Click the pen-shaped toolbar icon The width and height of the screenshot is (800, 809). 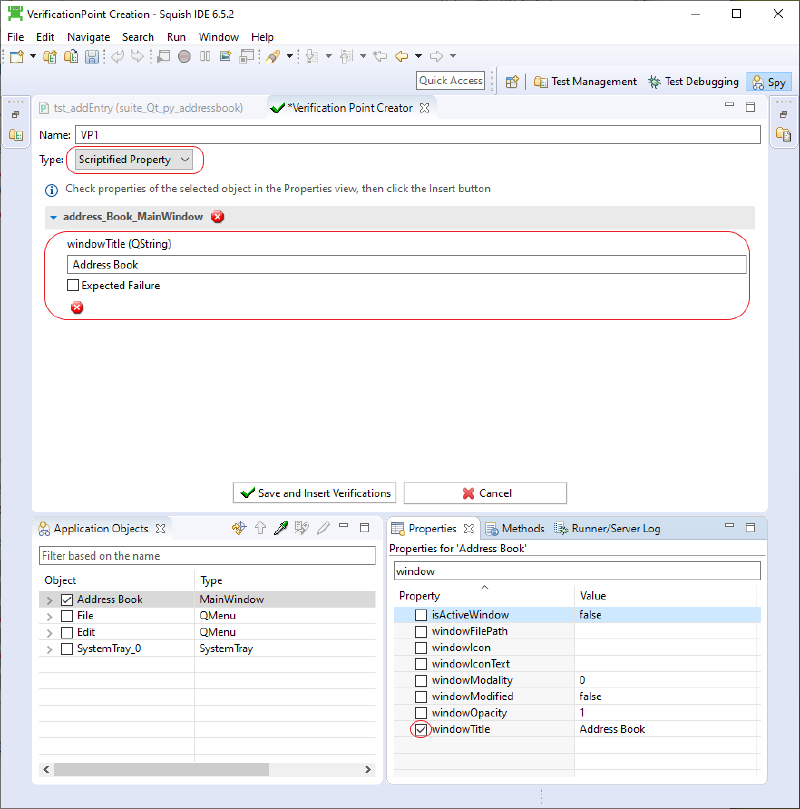(x=273, y=56)
